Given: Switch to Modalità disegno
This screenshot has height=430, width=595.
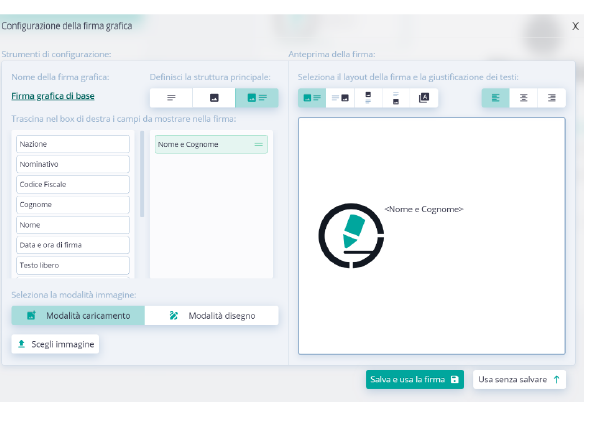Looking at the screenshot, I should pyautogui.click(x=212, y=315).
